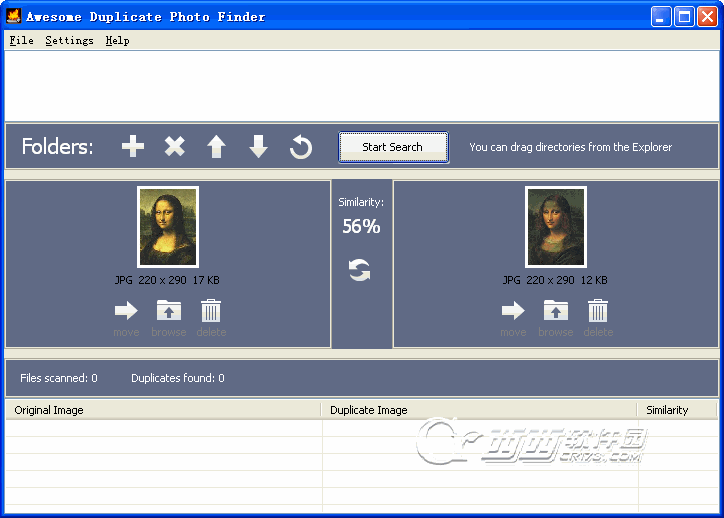Click the 'JPG 220 x 290 17 KB' label
Viewport: 724px width, 518px height.
(167, 280)
